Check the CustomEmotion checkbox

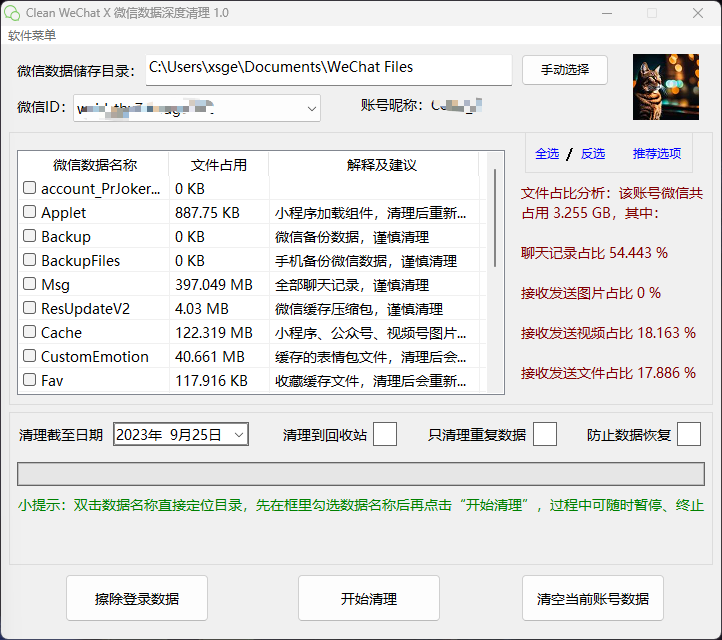pyautogui.click(x=29, y=356)
